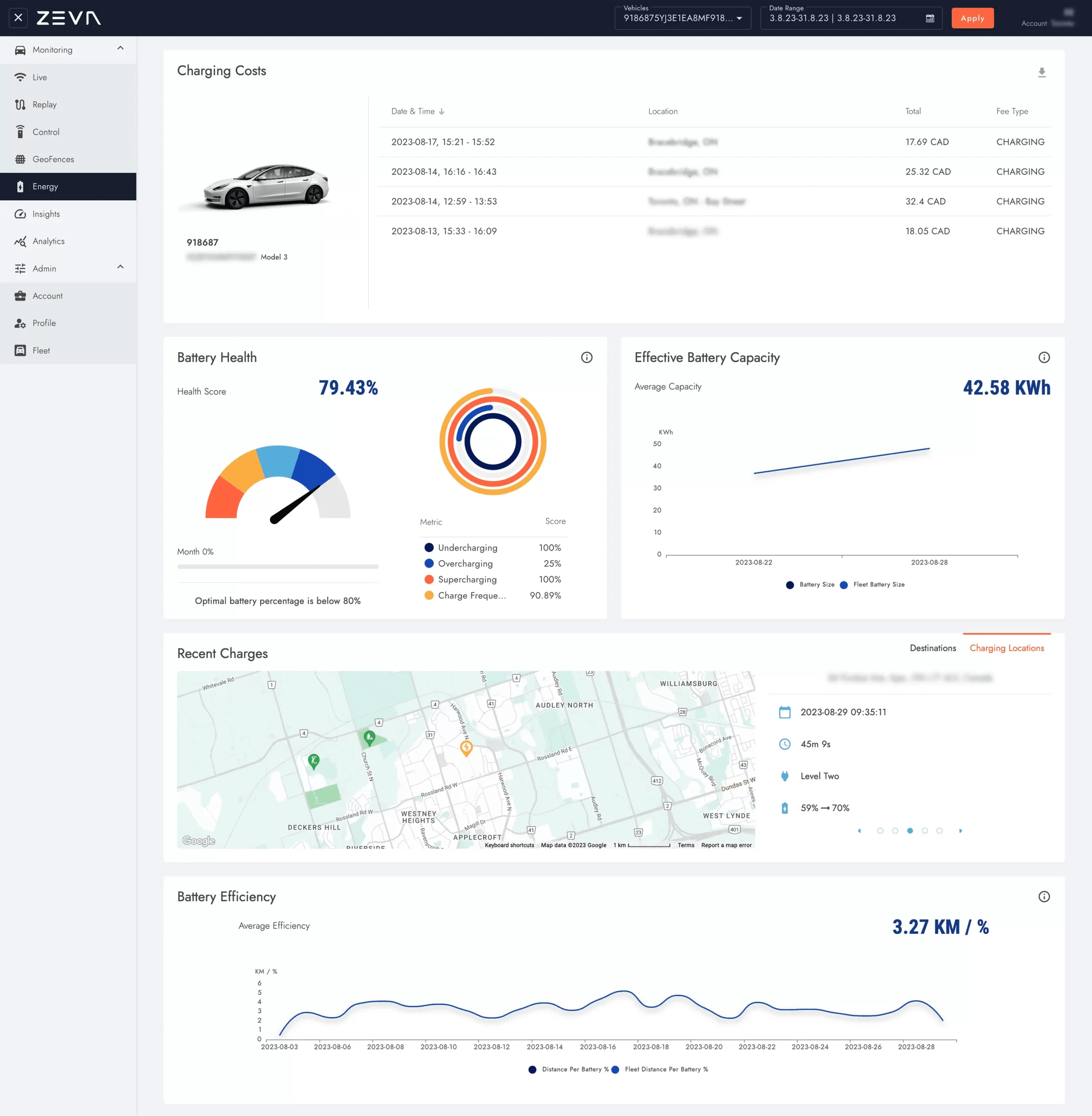Viewport: 1092px width, 1116px height.
Task: Click the Overcharging blue legend swatch
Action: pyautogui.click(x=428, y=564)
